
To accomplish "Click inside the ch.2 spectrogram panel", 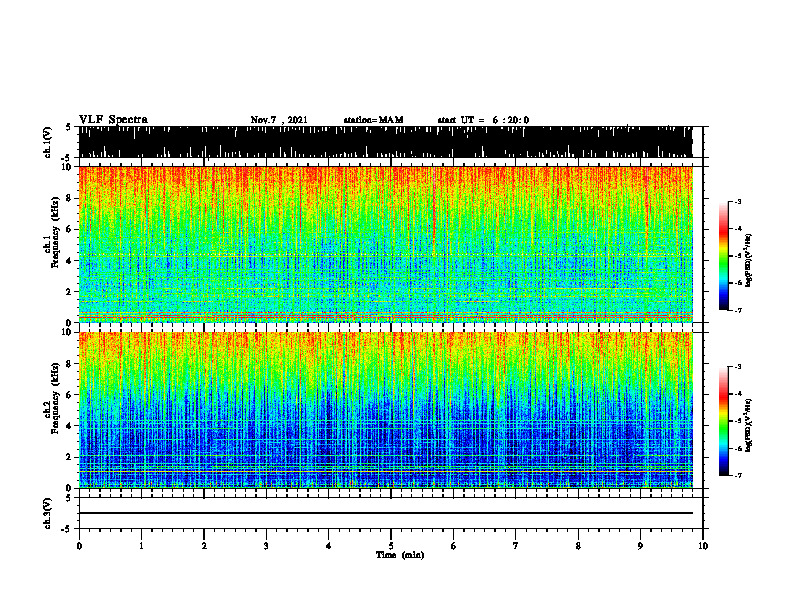I will [386, 410].
